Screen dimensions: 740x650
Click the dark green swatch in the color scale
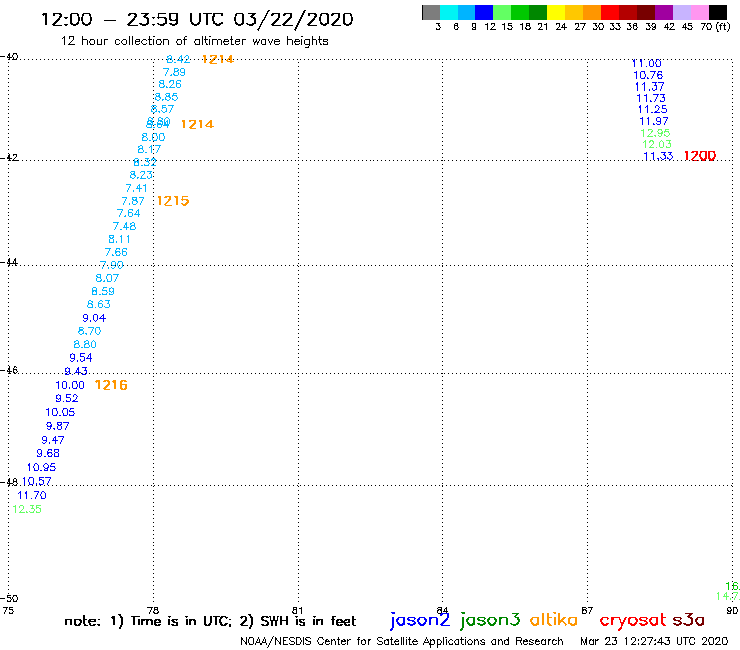click(538, 12)
